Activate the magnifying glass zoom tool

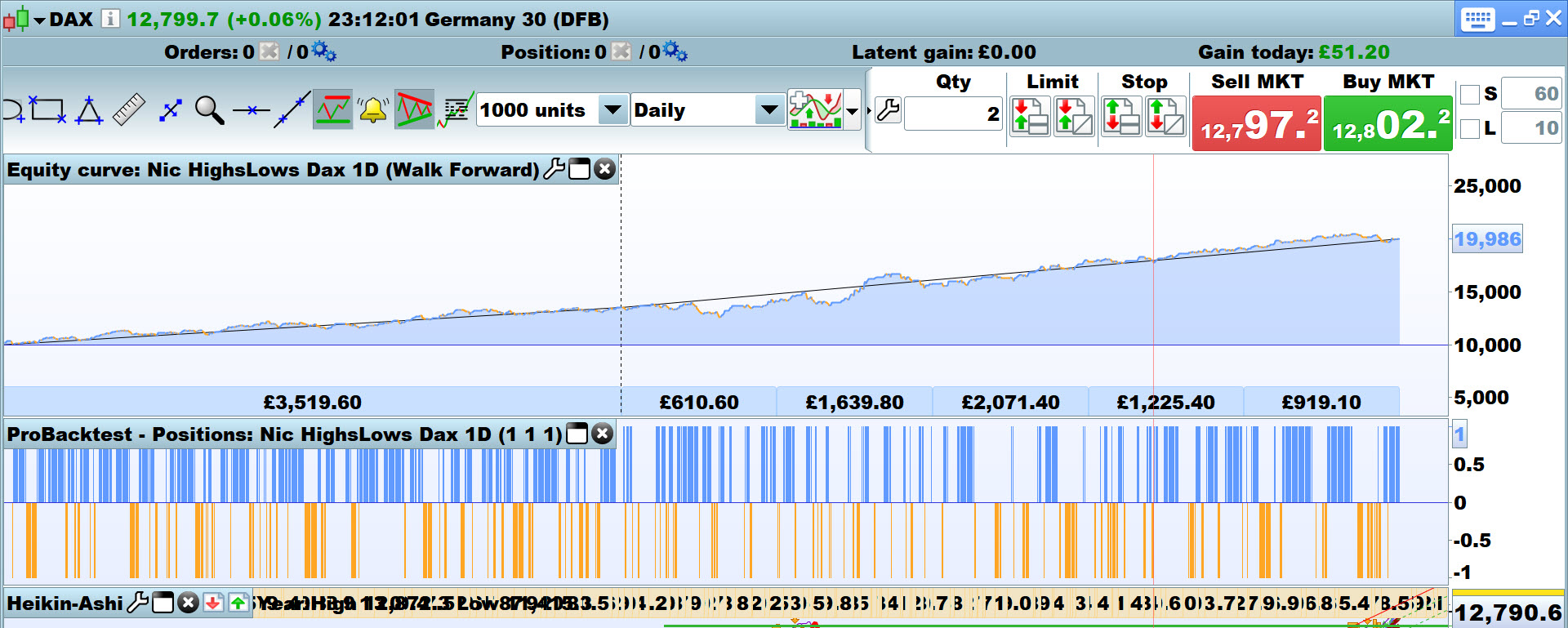(210, 110)
